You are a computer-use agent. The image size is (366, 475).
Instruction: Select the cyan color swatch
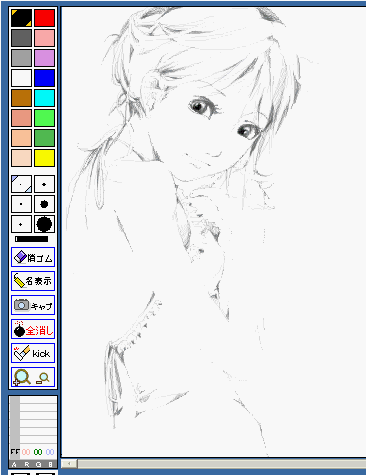coord(44,98)
